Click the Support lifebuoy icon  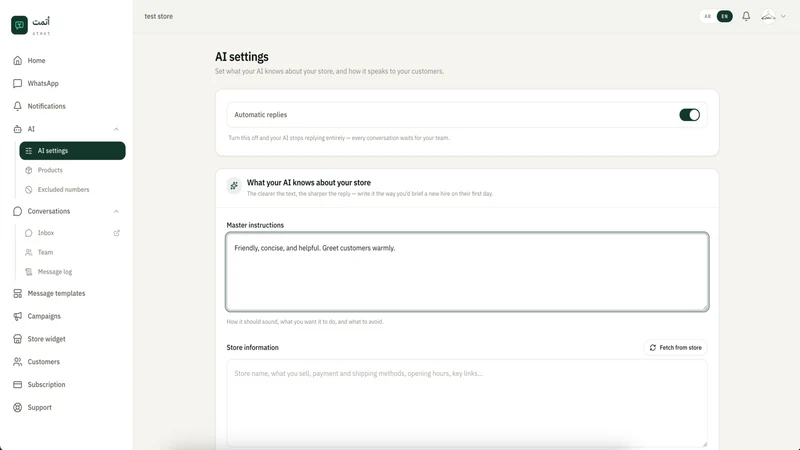click(17, 407)
